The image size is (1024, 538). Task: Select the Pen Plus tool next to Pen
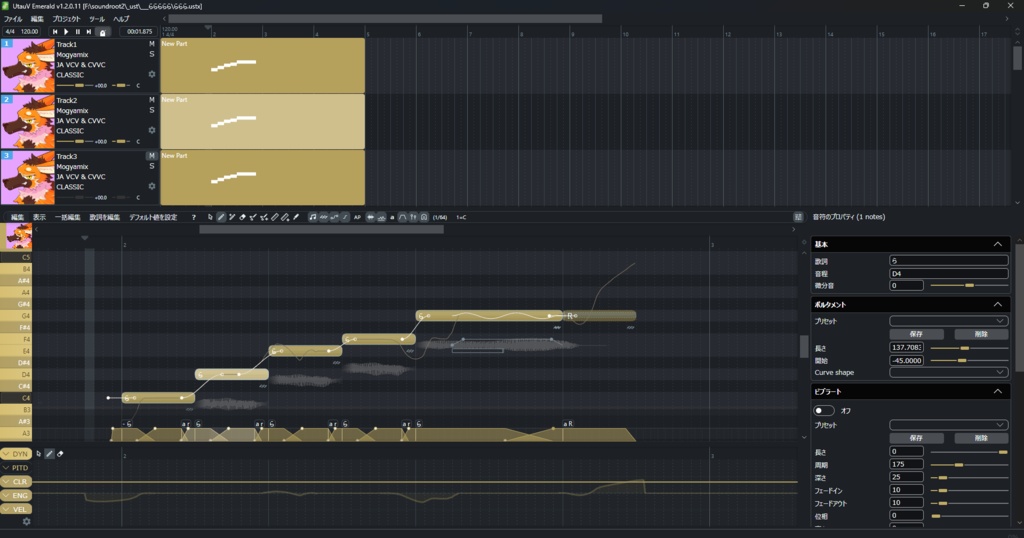point(232,217)
